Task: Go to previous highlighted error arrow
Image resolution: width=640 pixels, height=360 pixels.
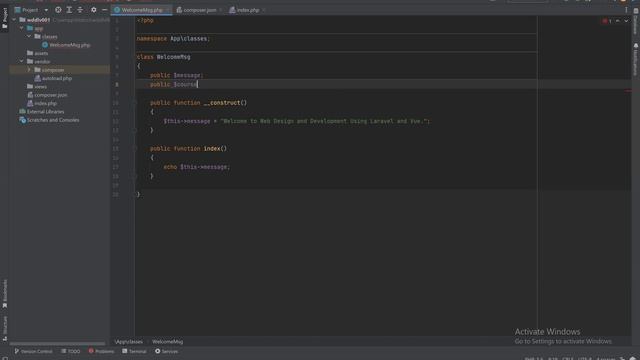Action: (x=618, y=21)
